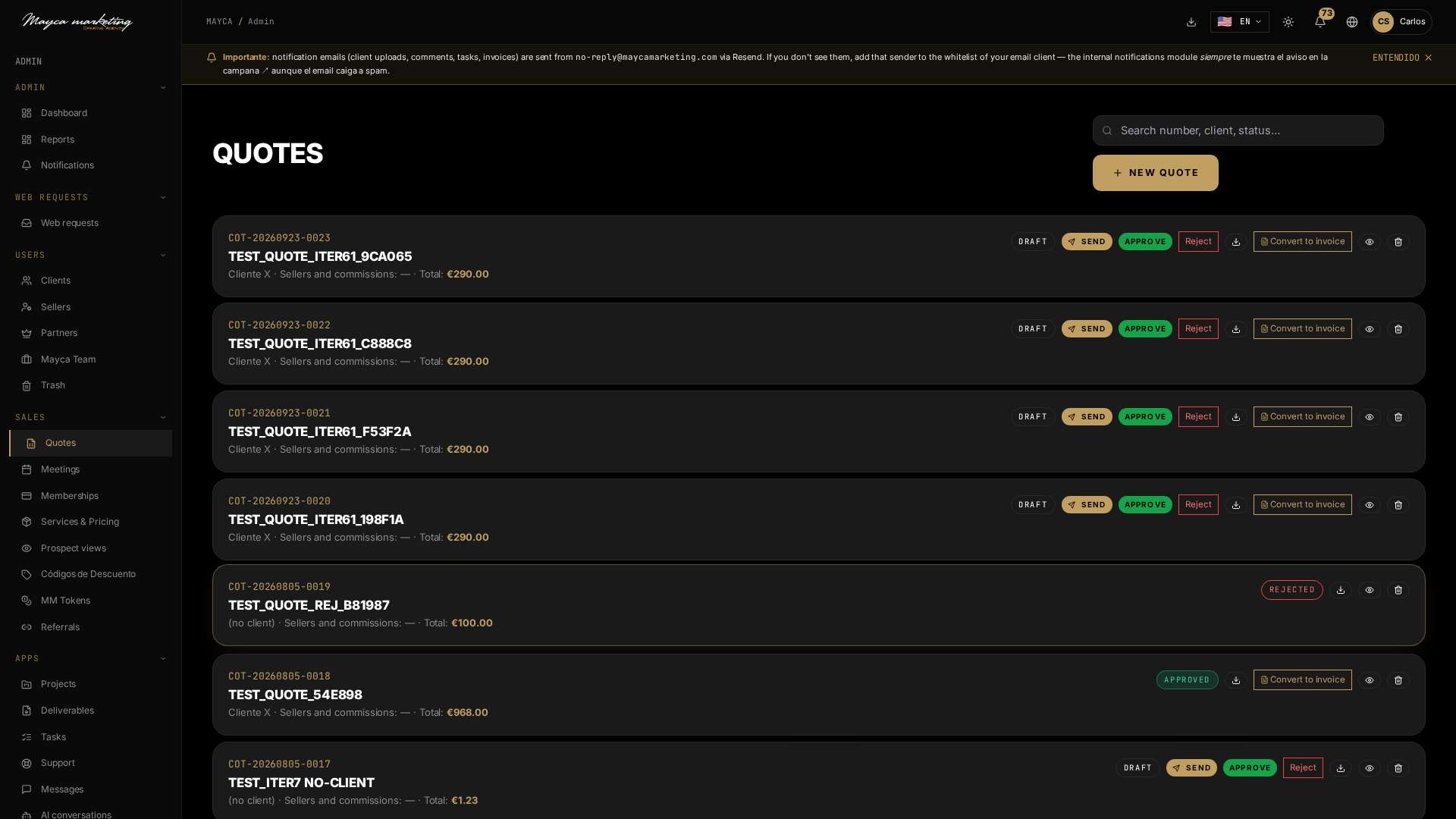
Task: Delete quote COT-20260805-0018 with the trash icon
Action: pos(1398,680)
